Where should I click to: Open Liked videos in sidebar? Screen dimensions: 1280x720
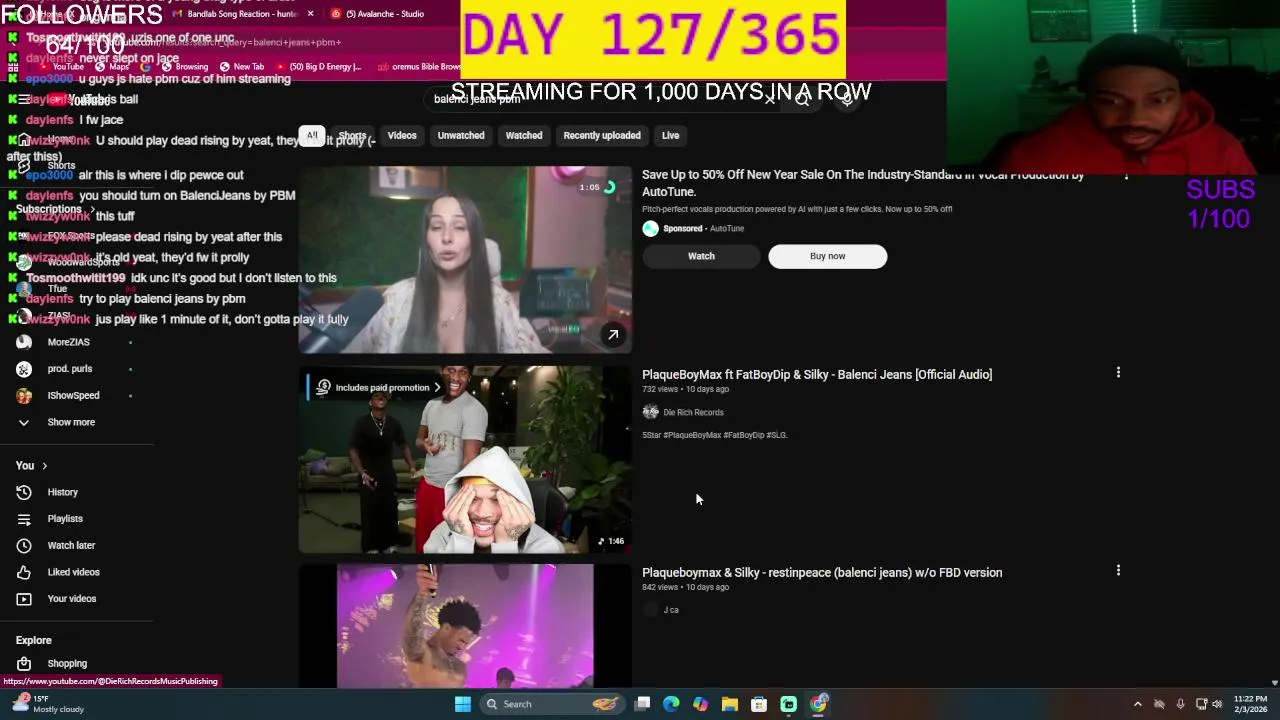pos(73,572)
